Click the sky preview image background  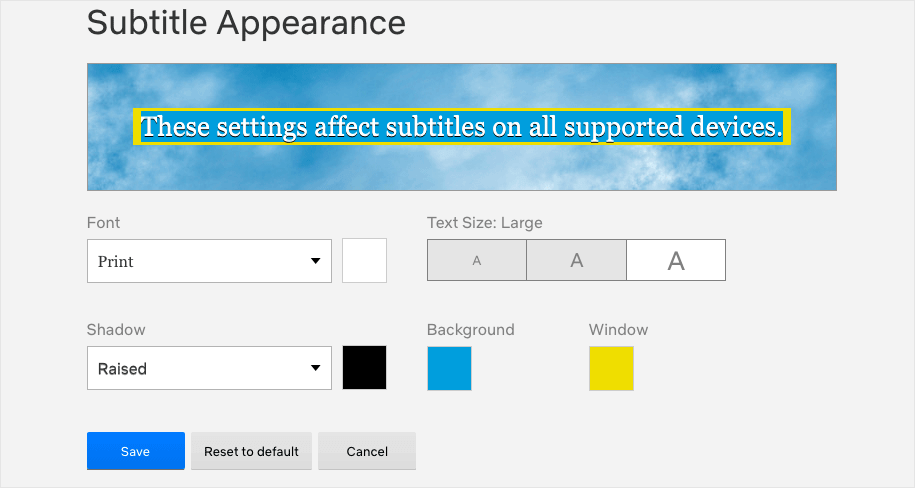click(x=462, y=166)
